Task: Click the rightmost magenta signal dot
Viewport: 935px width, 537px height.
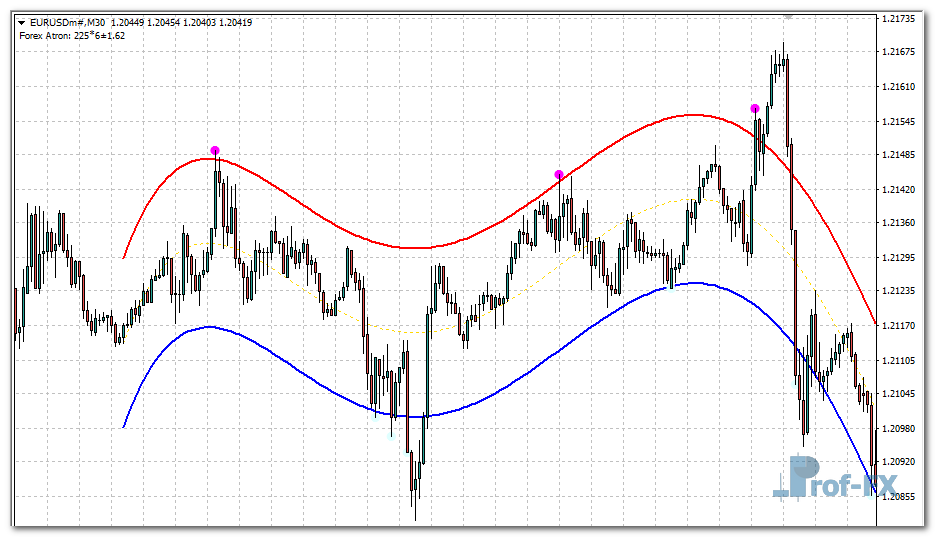Action: point(755,108)
